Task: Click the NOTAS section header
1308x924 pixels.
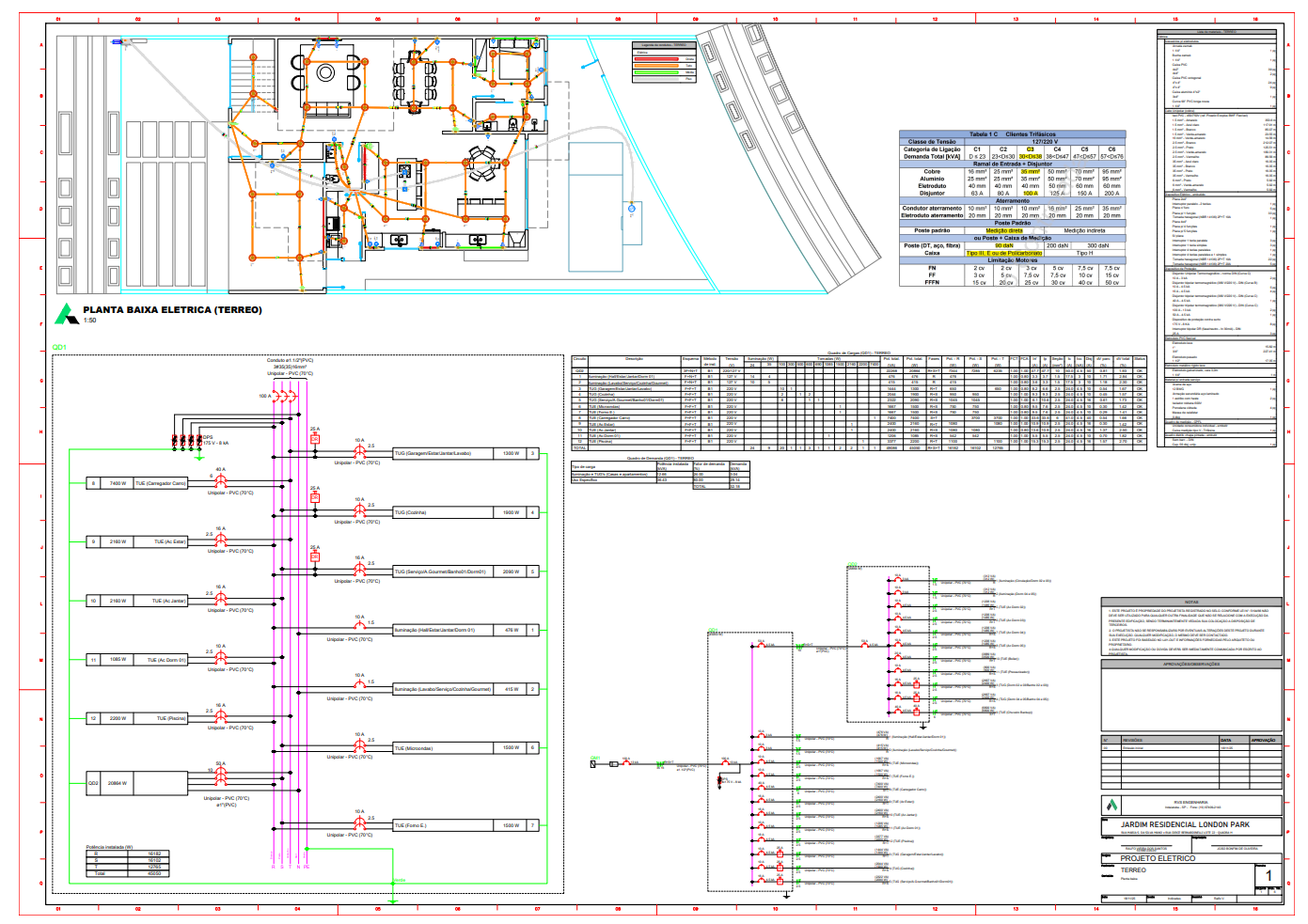Action: coord(1191,602)
